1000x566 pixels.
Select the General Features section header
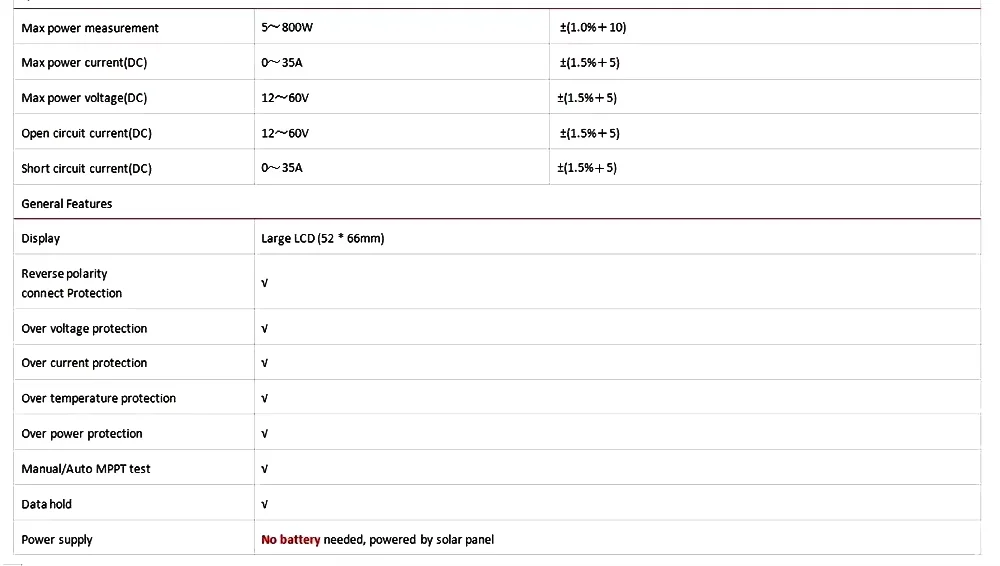(x=67, y=204)
